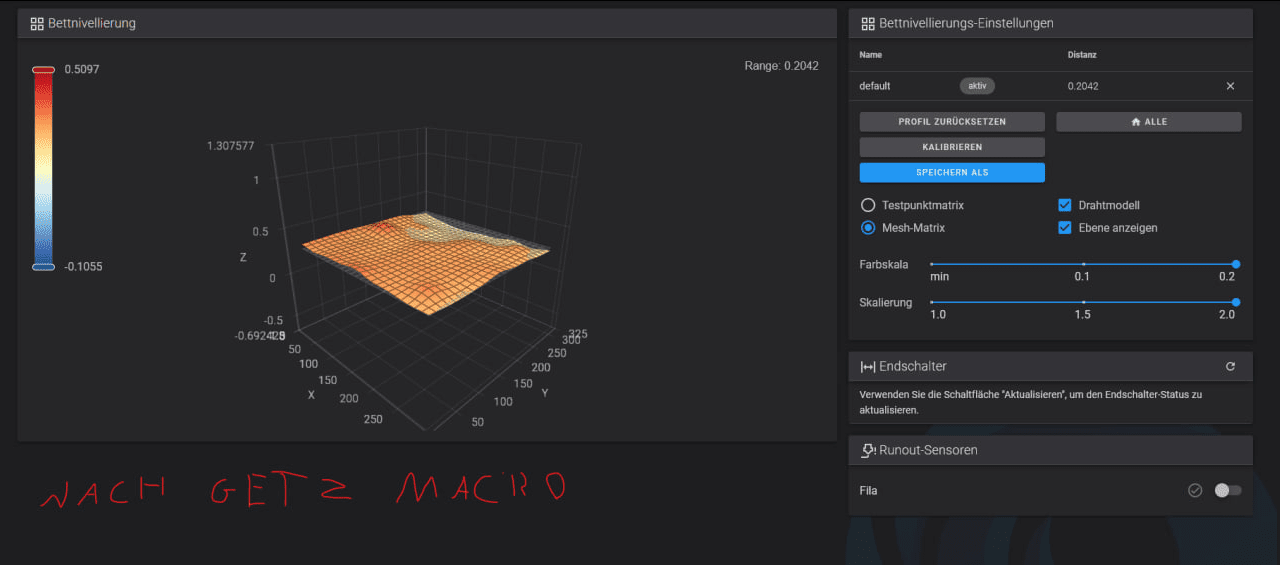
Task: Click the 0.2042 distance value in the table
Action: click(x=1083, y=86)
